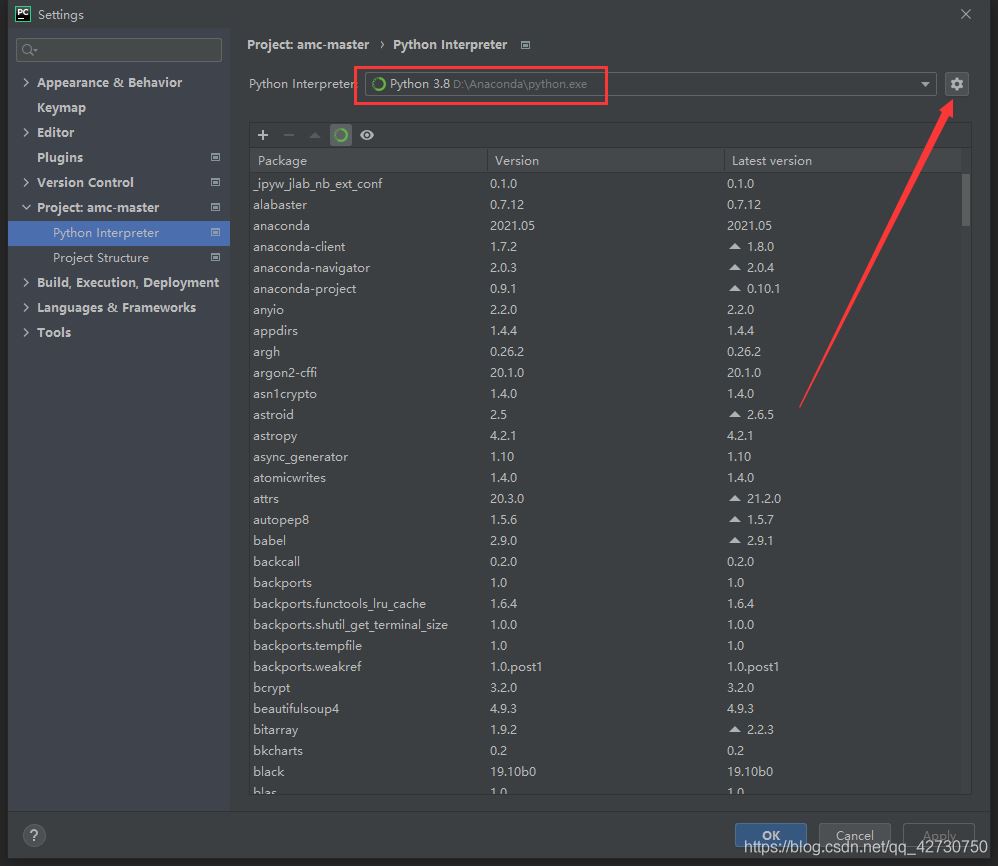Click the minus icon to uninstall package
Viewport: 998px width, 866px height.
tap(289, 135)
